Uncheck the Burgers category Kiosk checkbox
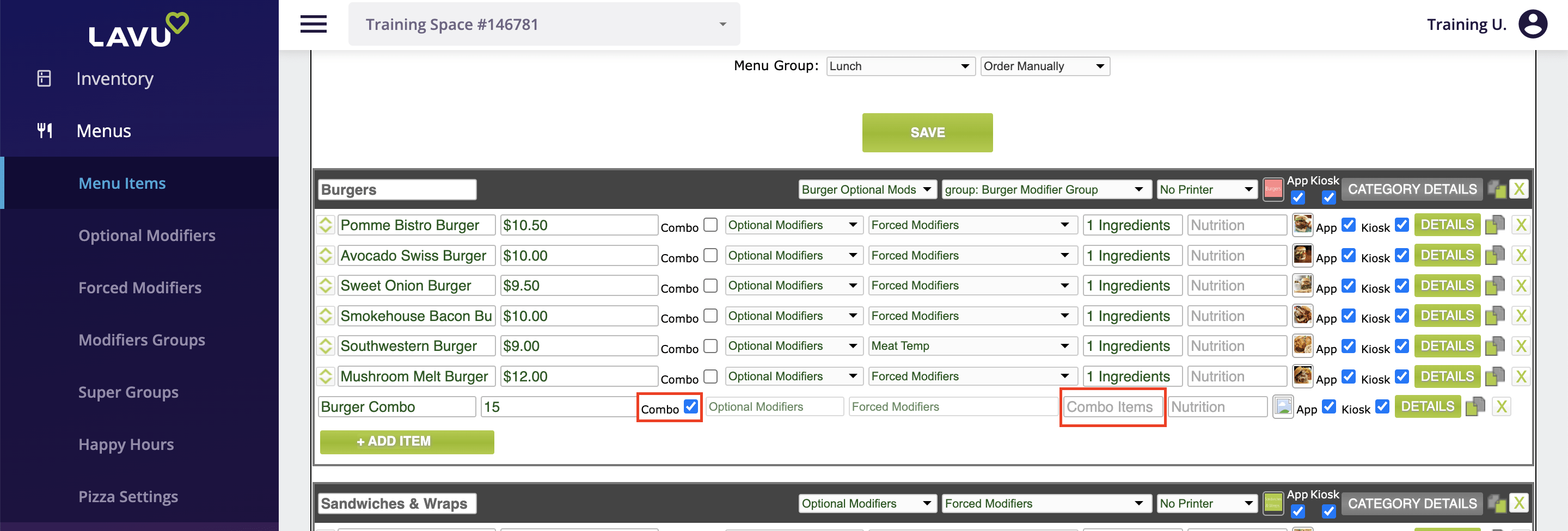The image size is (1568, 531). point(1329,197)
